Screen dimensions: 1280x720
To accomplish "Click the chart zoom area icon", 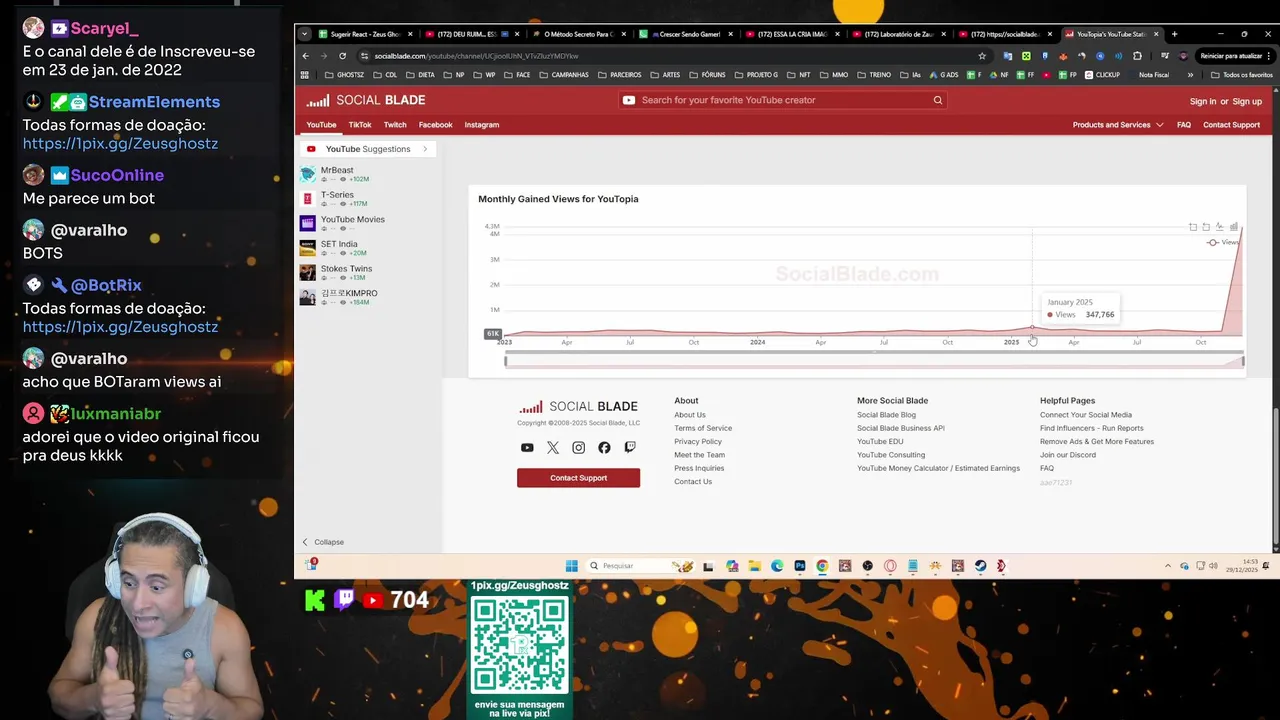I will coord(1193,227).
